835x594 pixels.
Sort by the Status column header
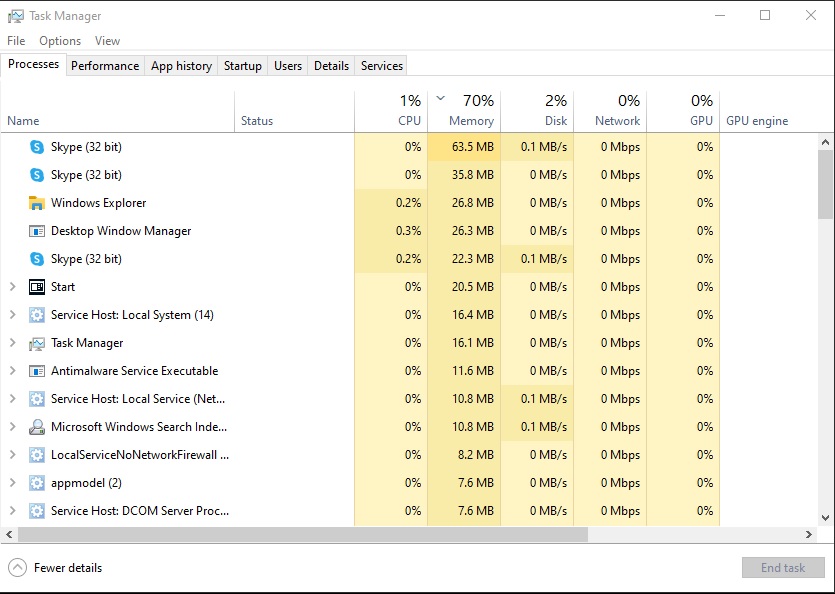[x=294, y=111]
